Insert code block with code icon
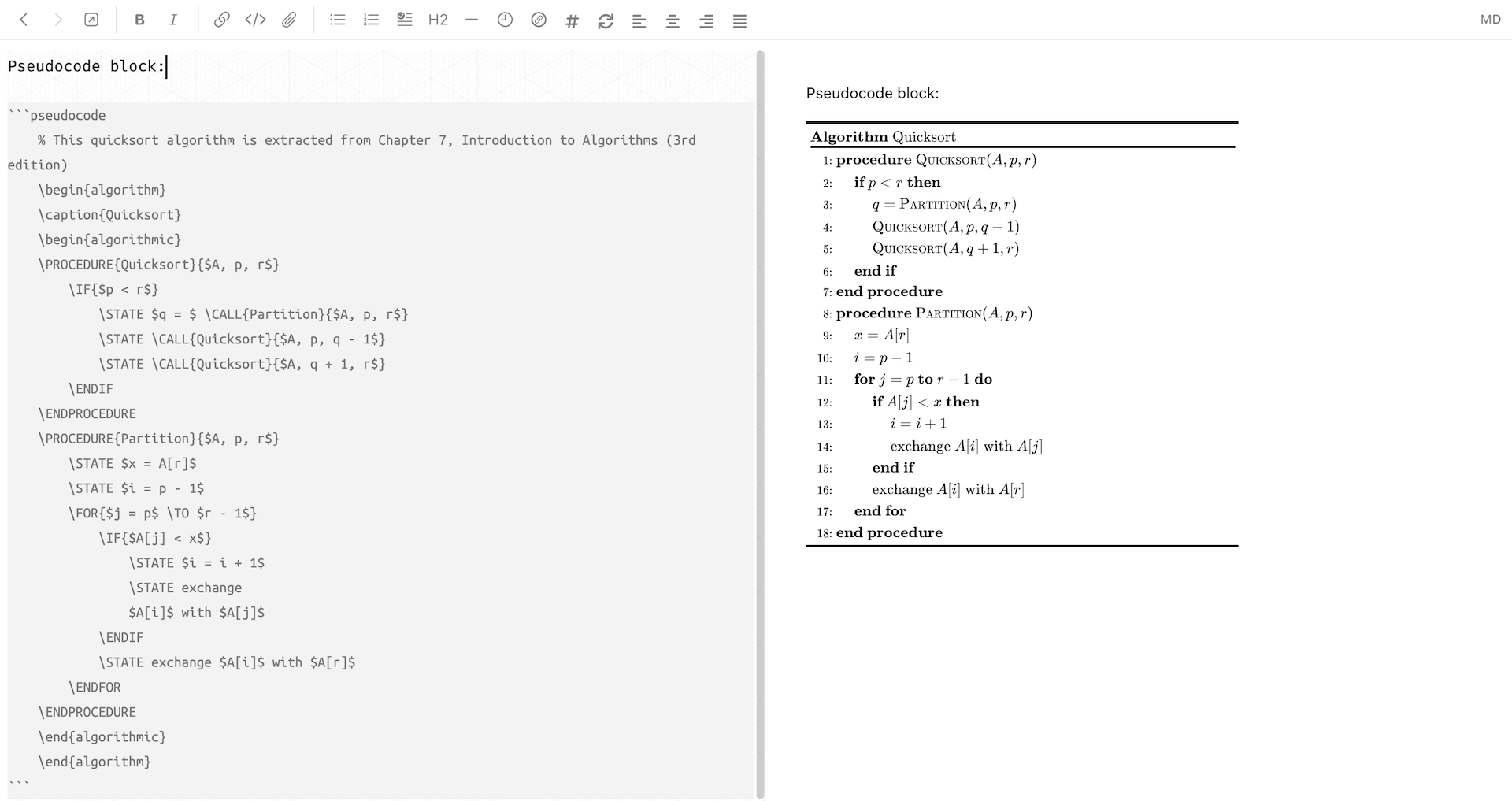1512x801 pixels. (255, 20)
